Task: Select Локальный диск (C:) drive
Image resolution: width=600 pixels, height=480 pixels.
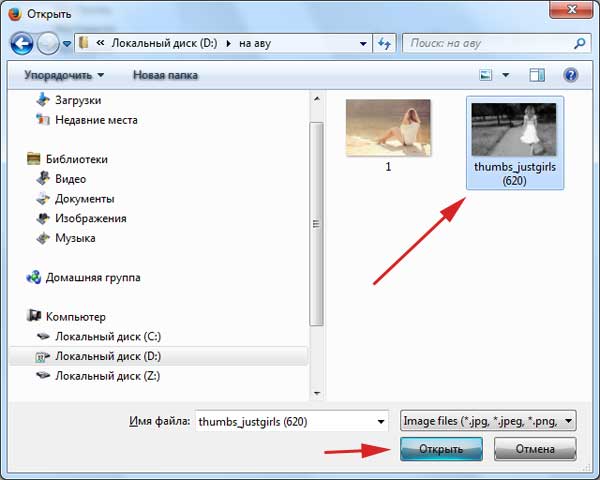Action: click(107, 336)
